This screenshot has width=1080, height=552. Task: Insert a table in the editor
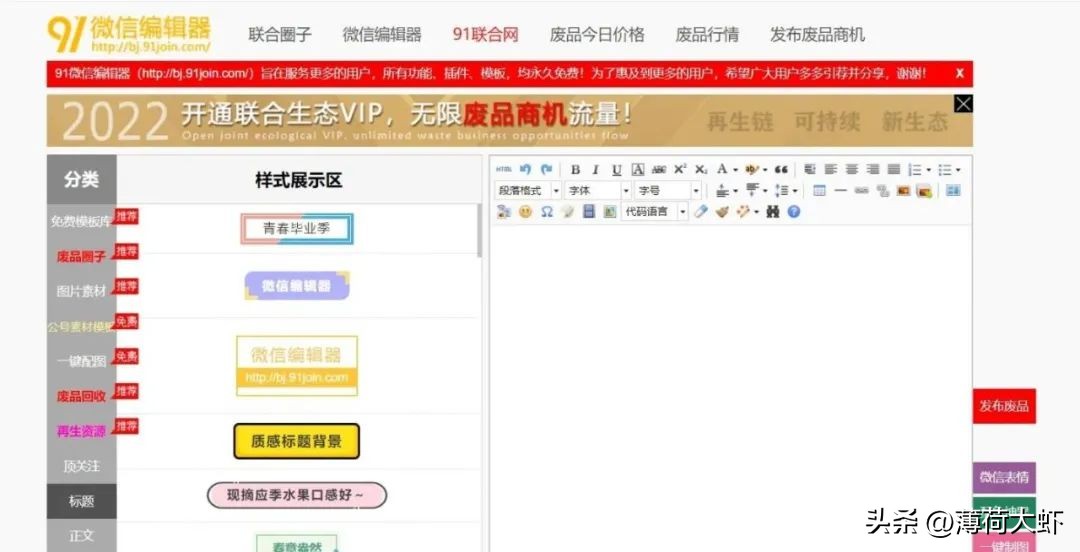tap(819, 190)
